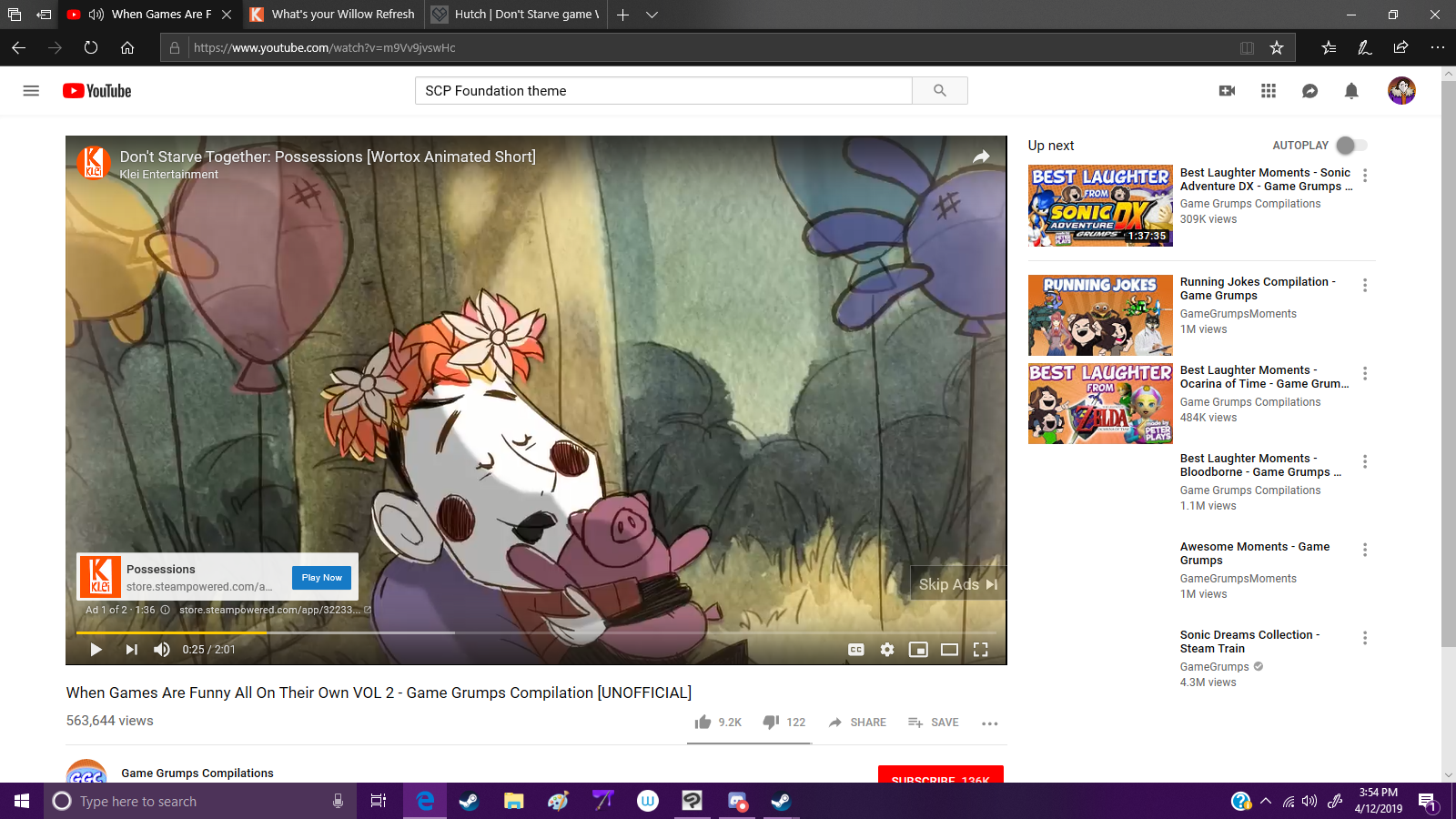Click the thumbs down dislike button
This screenshot has width=1456, height=819.
pos(771,723)
